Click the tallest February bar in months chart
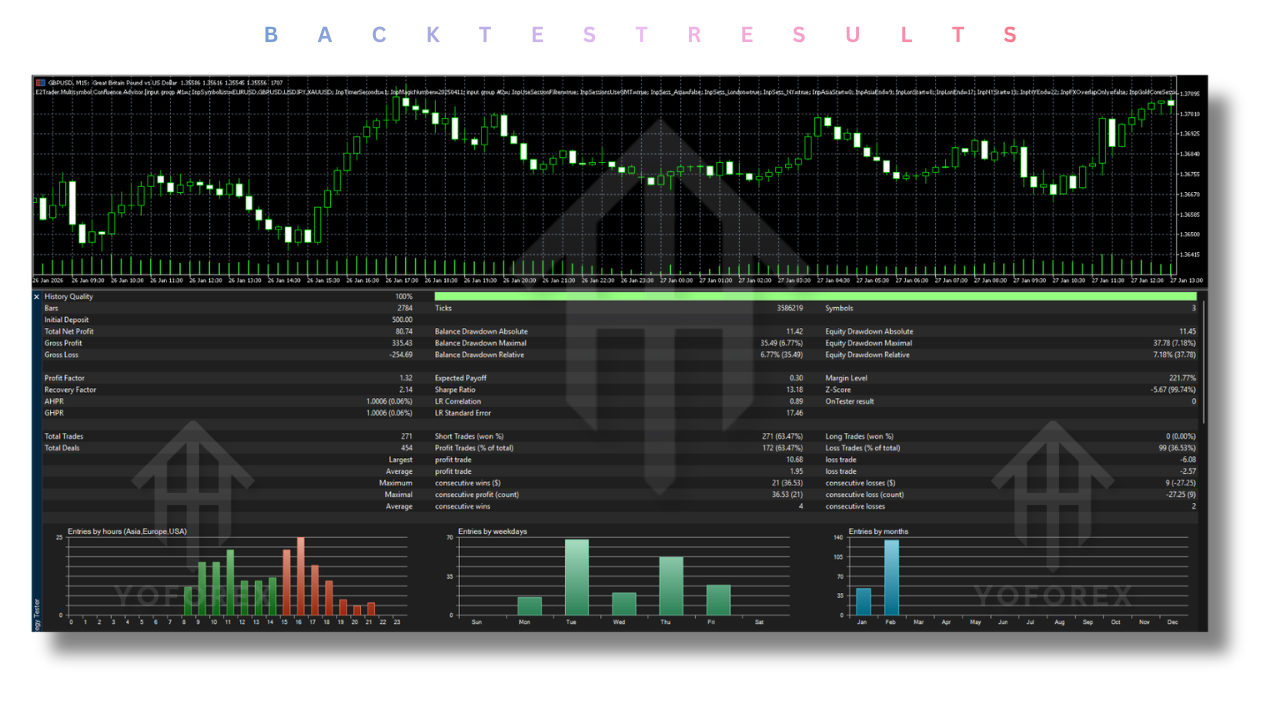 (890, 575)
